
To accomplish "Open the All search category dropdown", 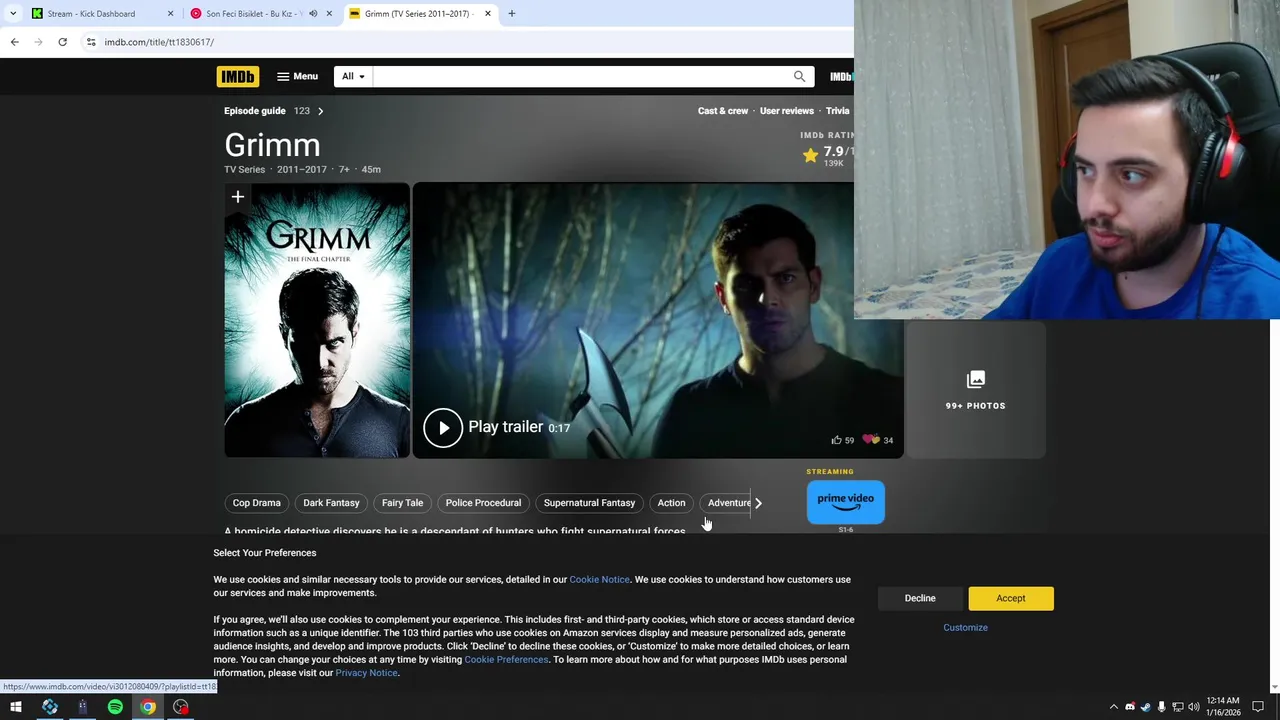I will click(x=353, y=76).
